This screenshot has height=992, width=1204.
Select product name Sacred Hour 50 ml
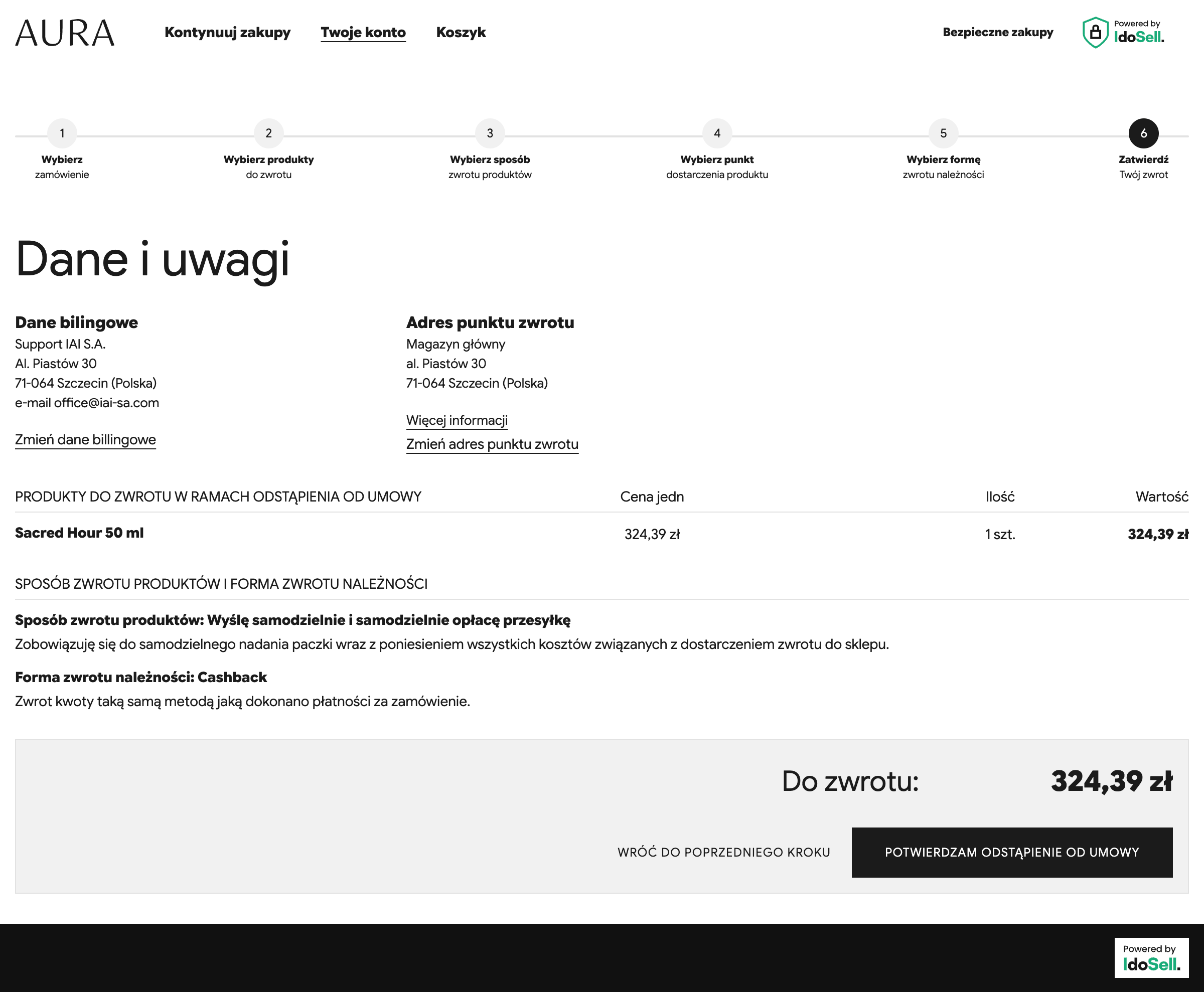(x=79, y=533)
